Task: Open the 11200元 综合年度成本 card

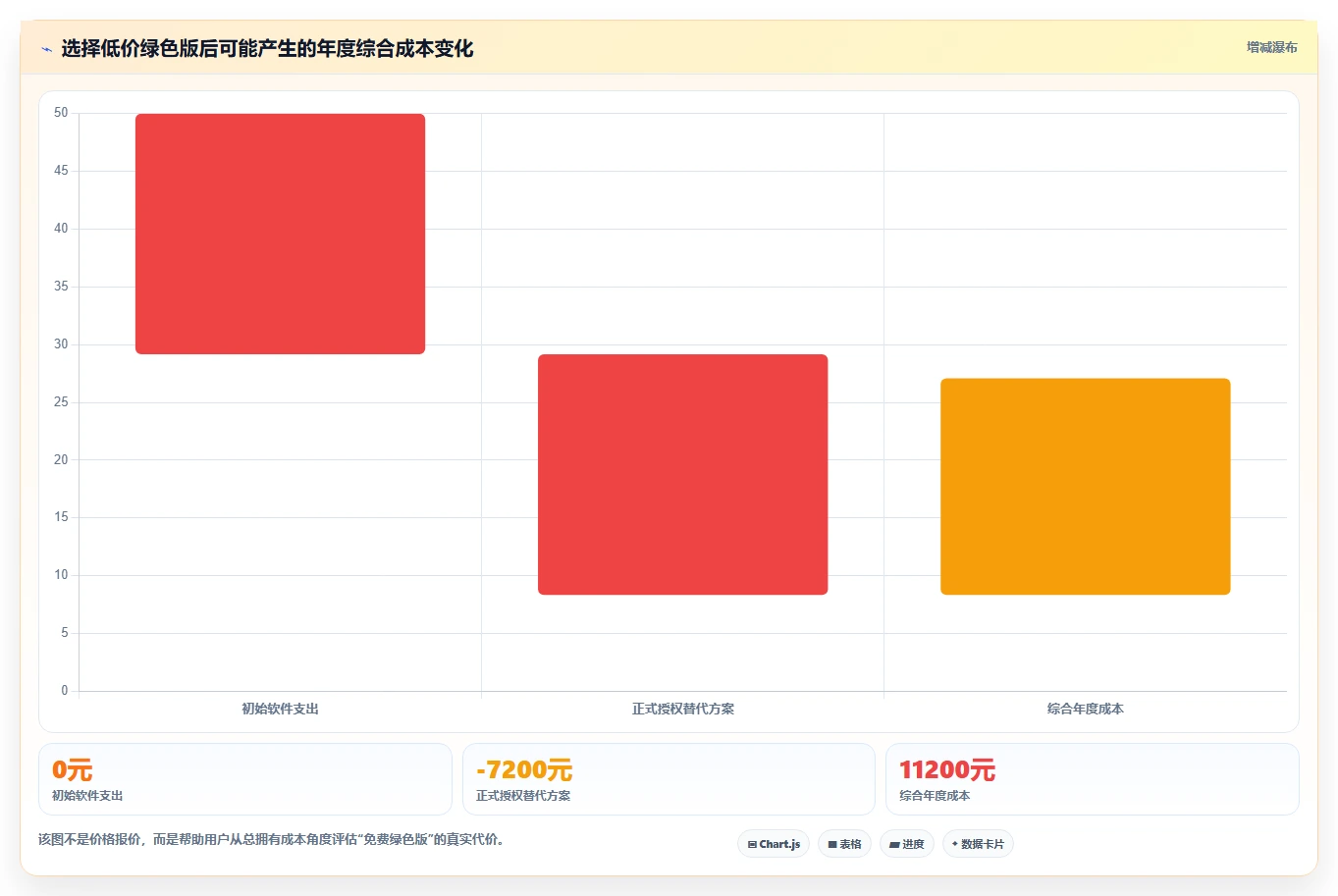Action: pos(1092,779)
